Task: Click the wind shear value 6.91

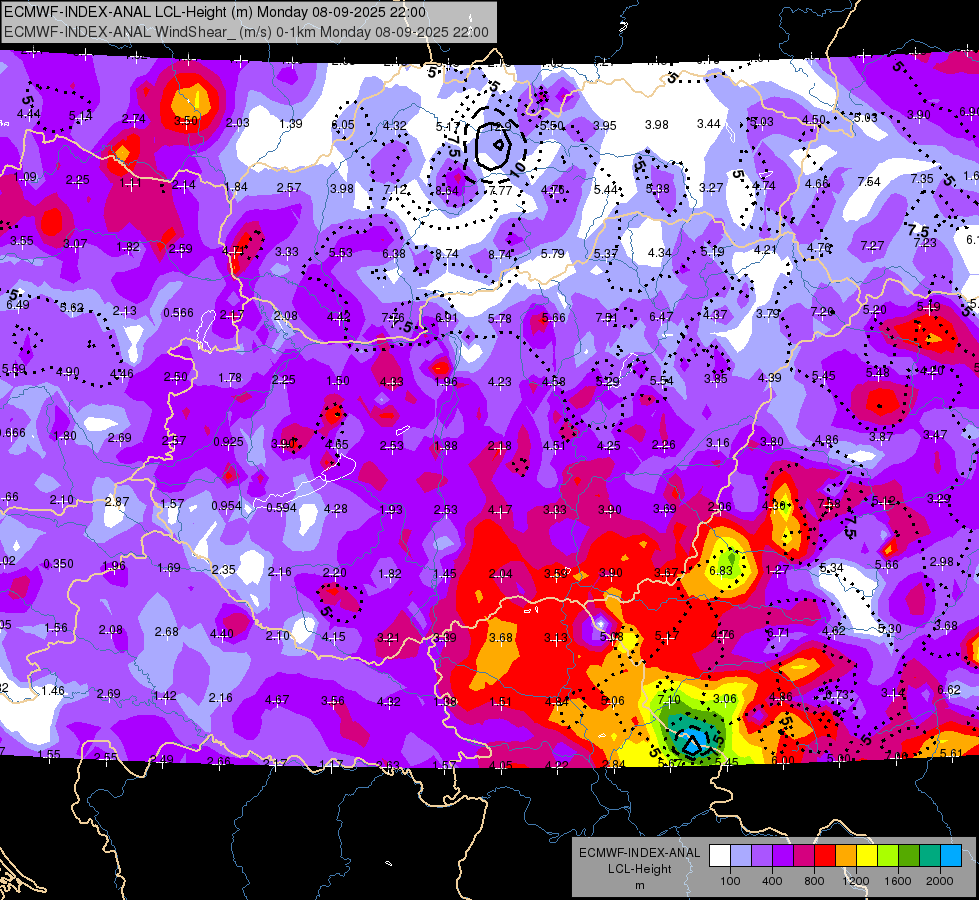Action: coord(447,318)
